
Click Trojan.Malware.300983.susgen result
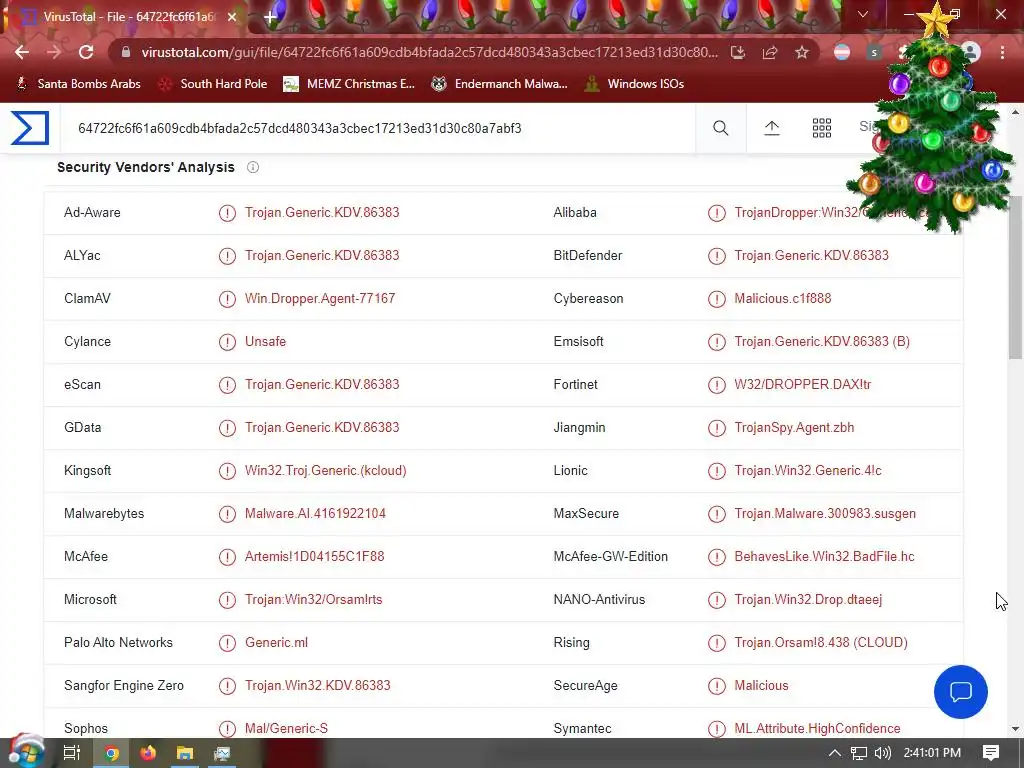point(825,513)
